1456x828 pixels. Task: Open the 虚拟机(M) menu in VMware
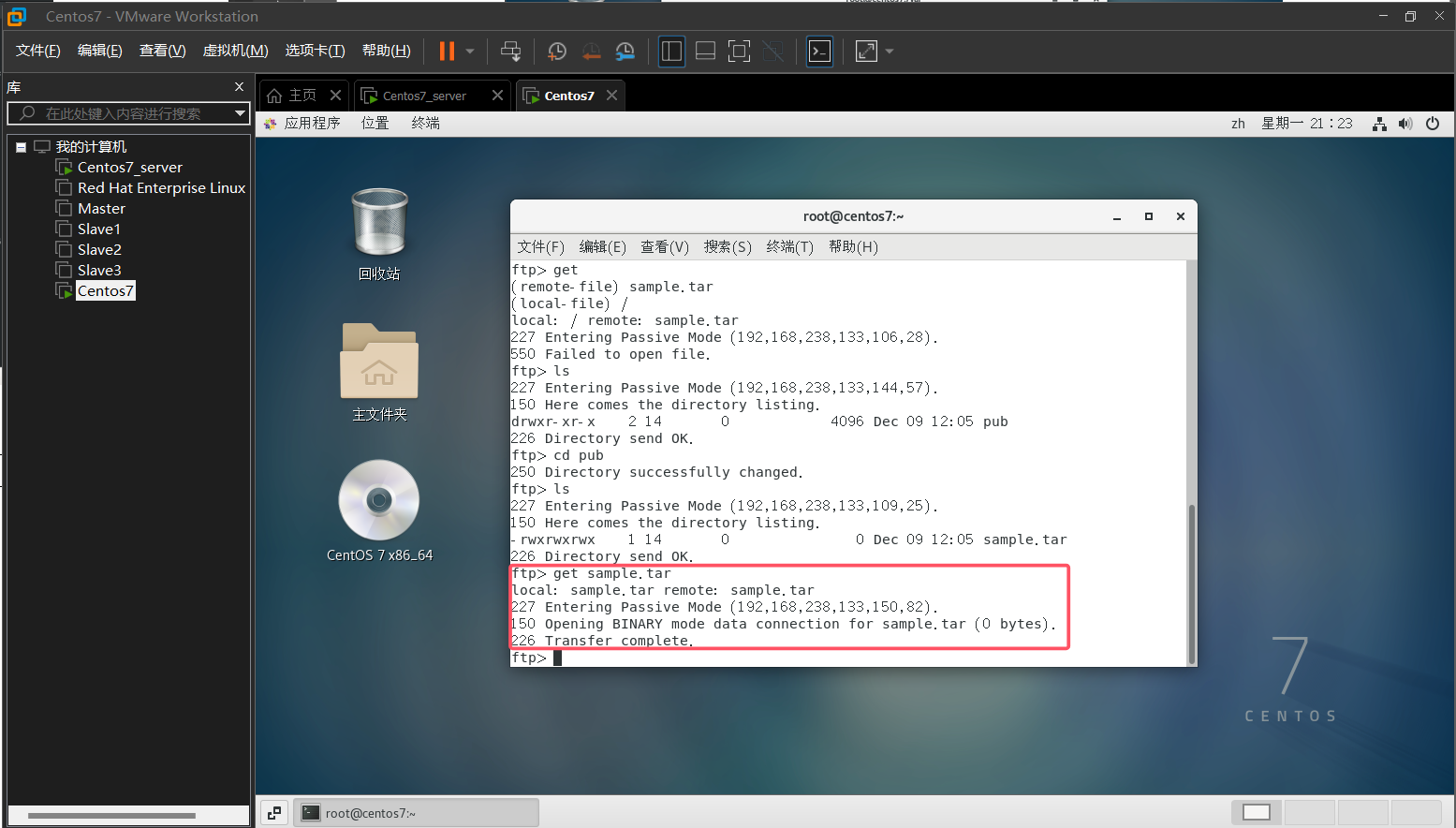point(235,51)
